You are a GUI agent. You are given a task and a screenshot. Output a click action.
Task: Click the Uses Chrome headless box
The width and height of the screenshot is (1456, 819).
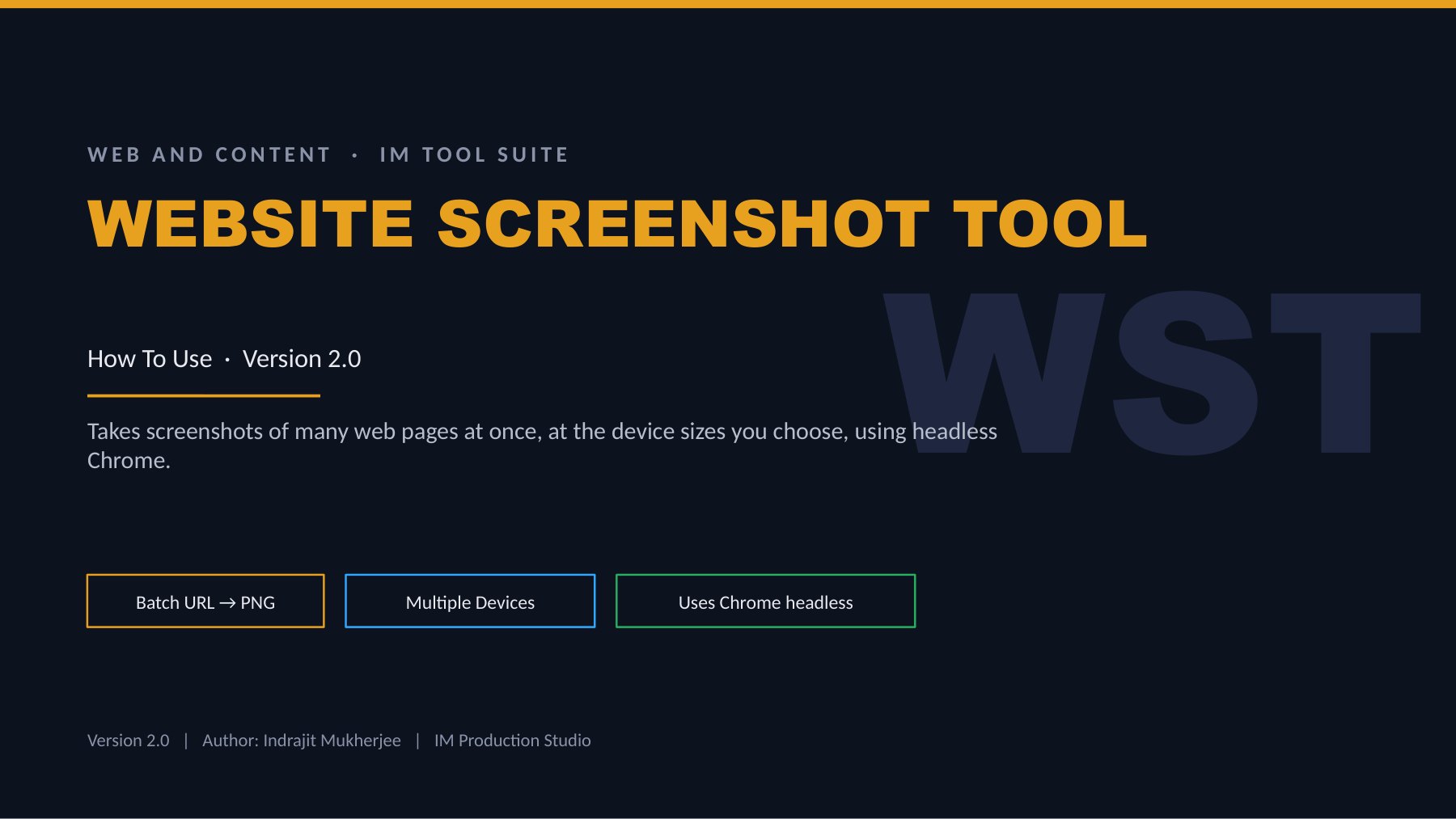pos(765,601)
